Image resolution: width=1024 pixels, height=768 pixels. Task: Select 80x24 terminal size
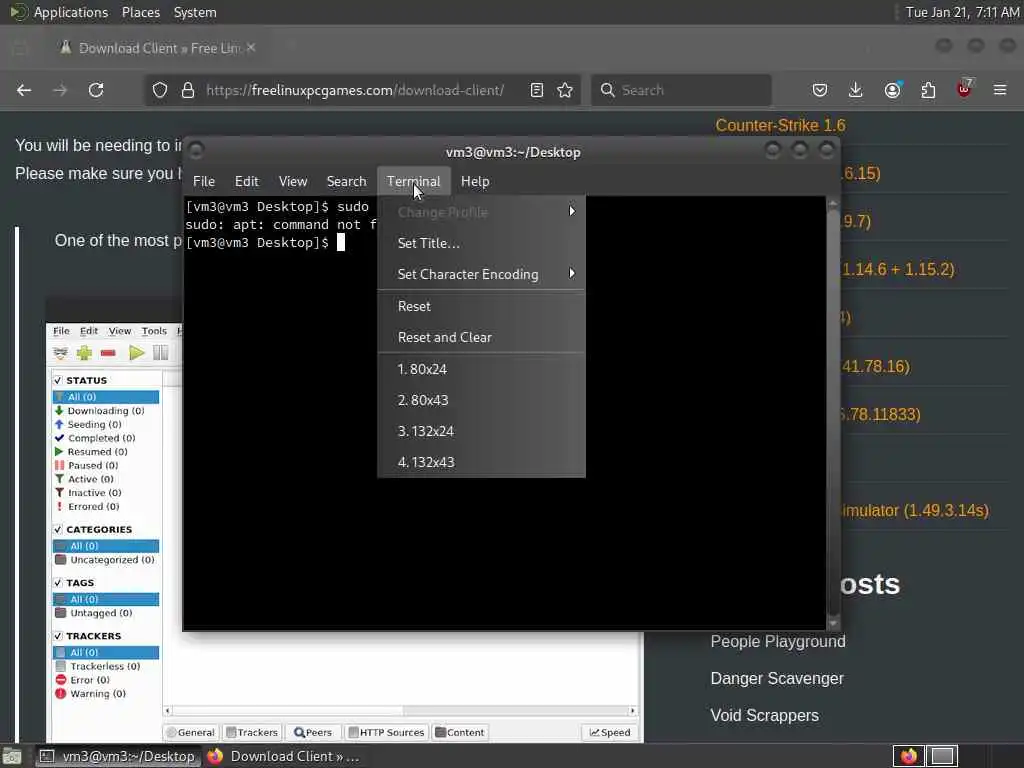pyautogui.click(x=481, y=369)
